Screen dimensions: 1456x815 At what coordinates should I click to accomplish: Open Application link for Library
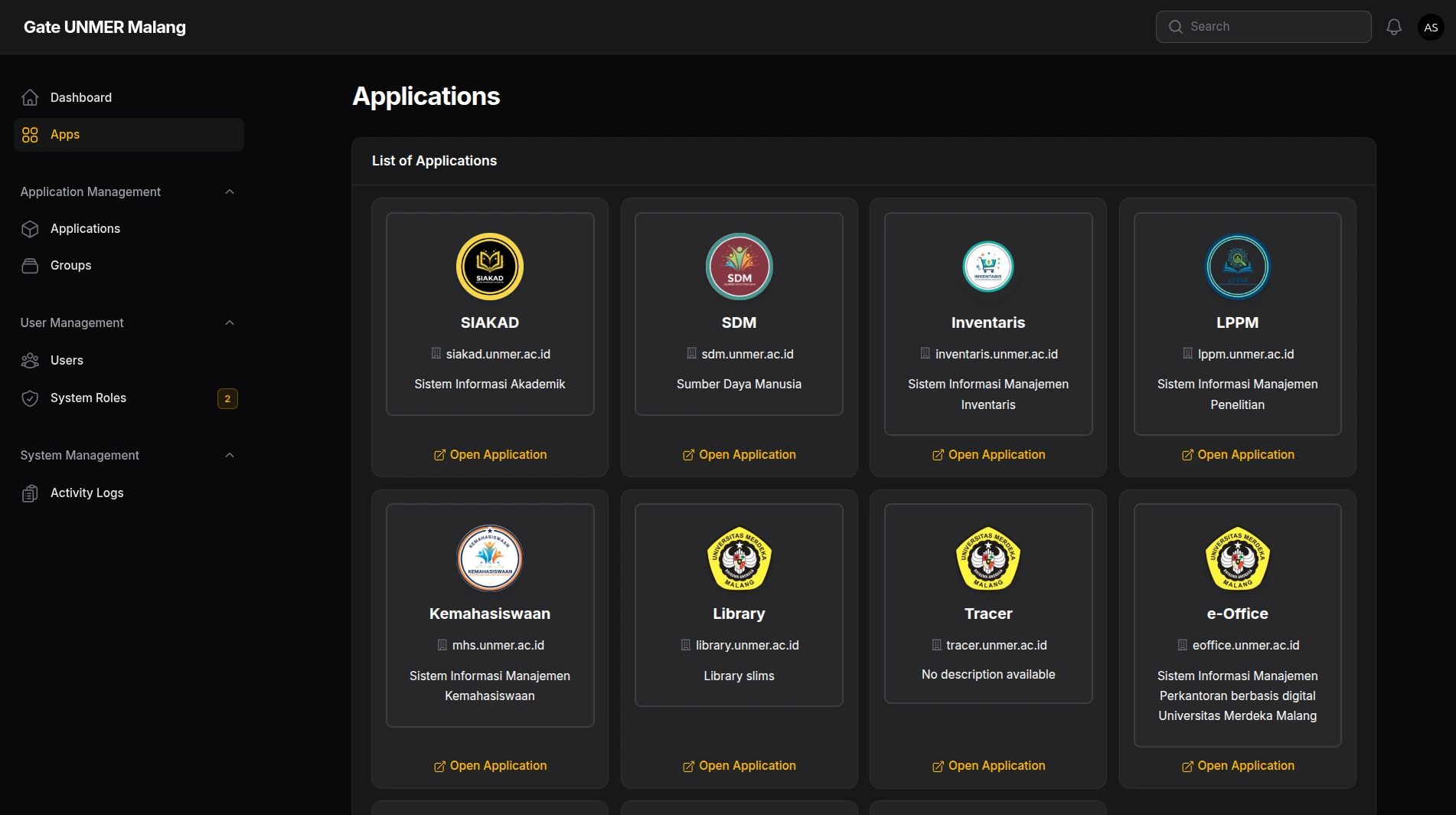click(x=739, y=766)
